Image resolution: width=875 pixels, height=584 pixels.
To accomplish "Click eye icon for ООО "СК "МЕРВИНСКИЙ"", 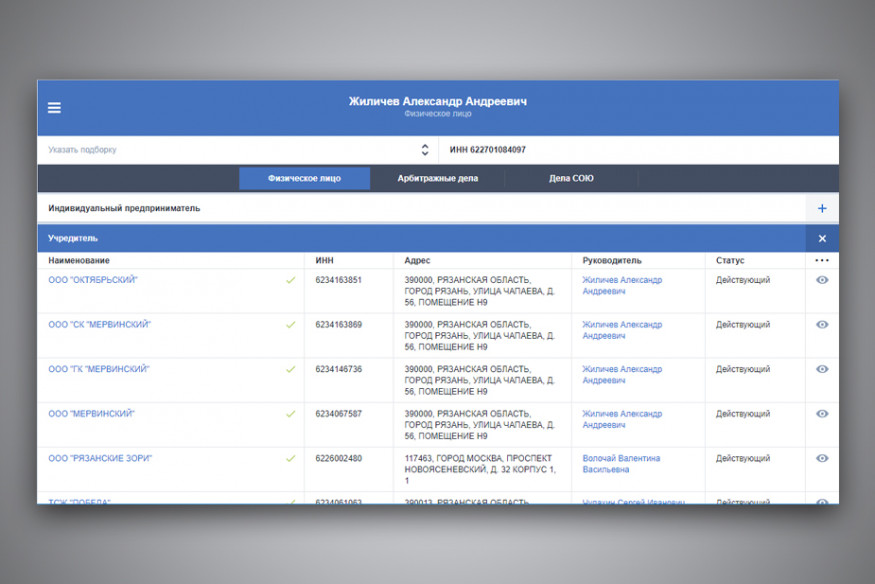I will pos(822,325).
